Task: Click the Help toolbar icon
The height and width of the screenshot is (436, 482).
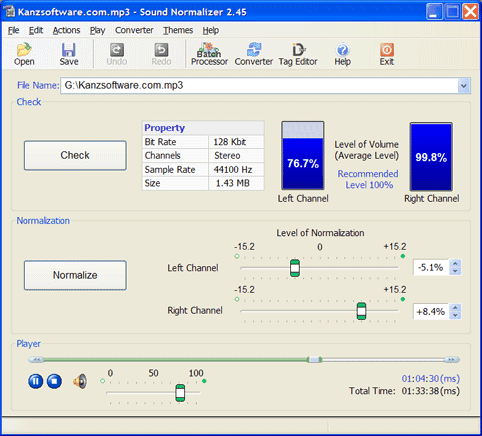Action: [x=342, y=54]
